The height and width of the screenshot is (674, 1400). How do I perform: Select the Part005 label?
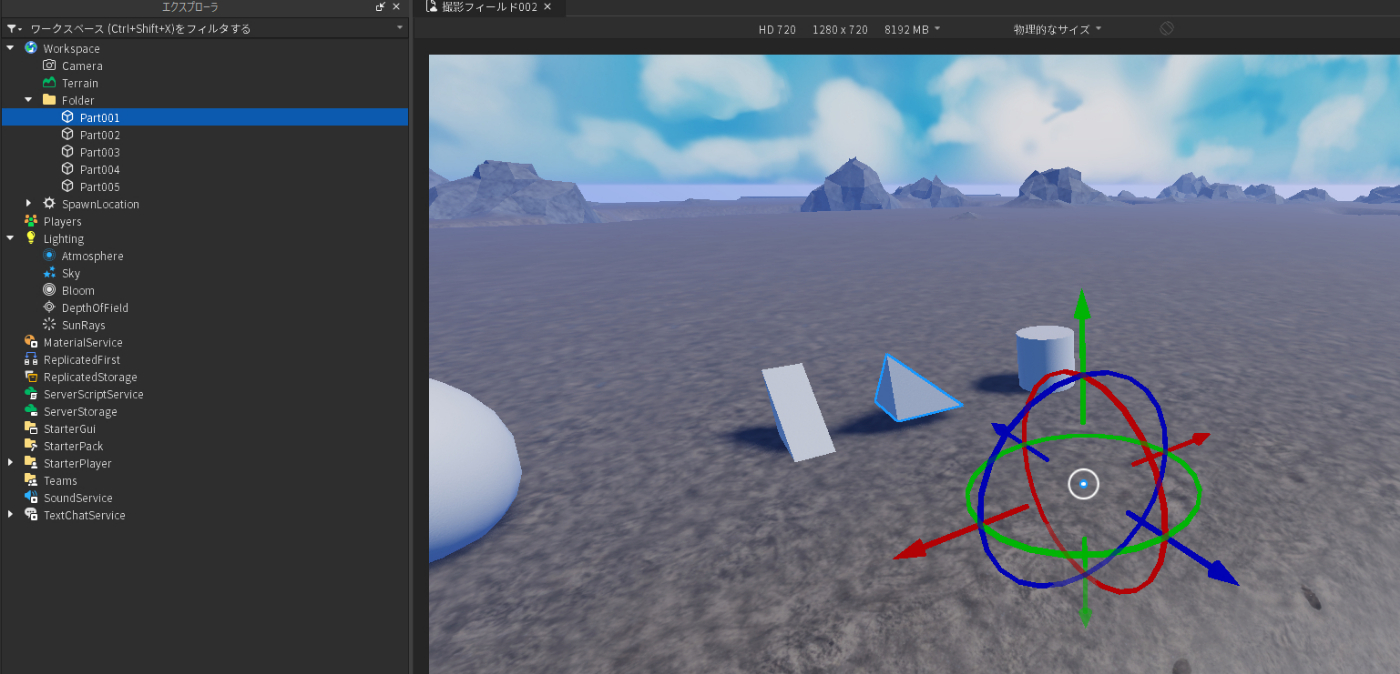pyautogui.click(x=100, y=186)
